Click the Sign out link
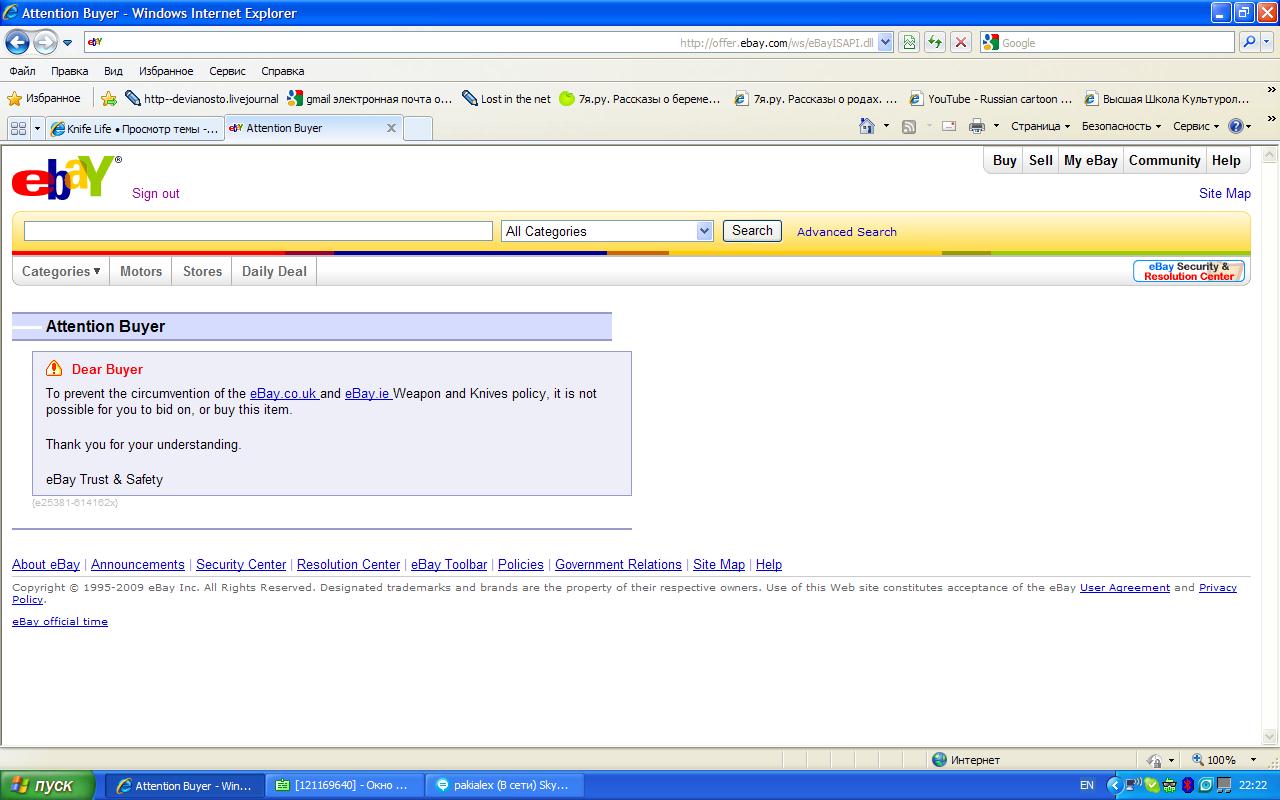This screenshot has width=1280, height=800. coord(156,193)
